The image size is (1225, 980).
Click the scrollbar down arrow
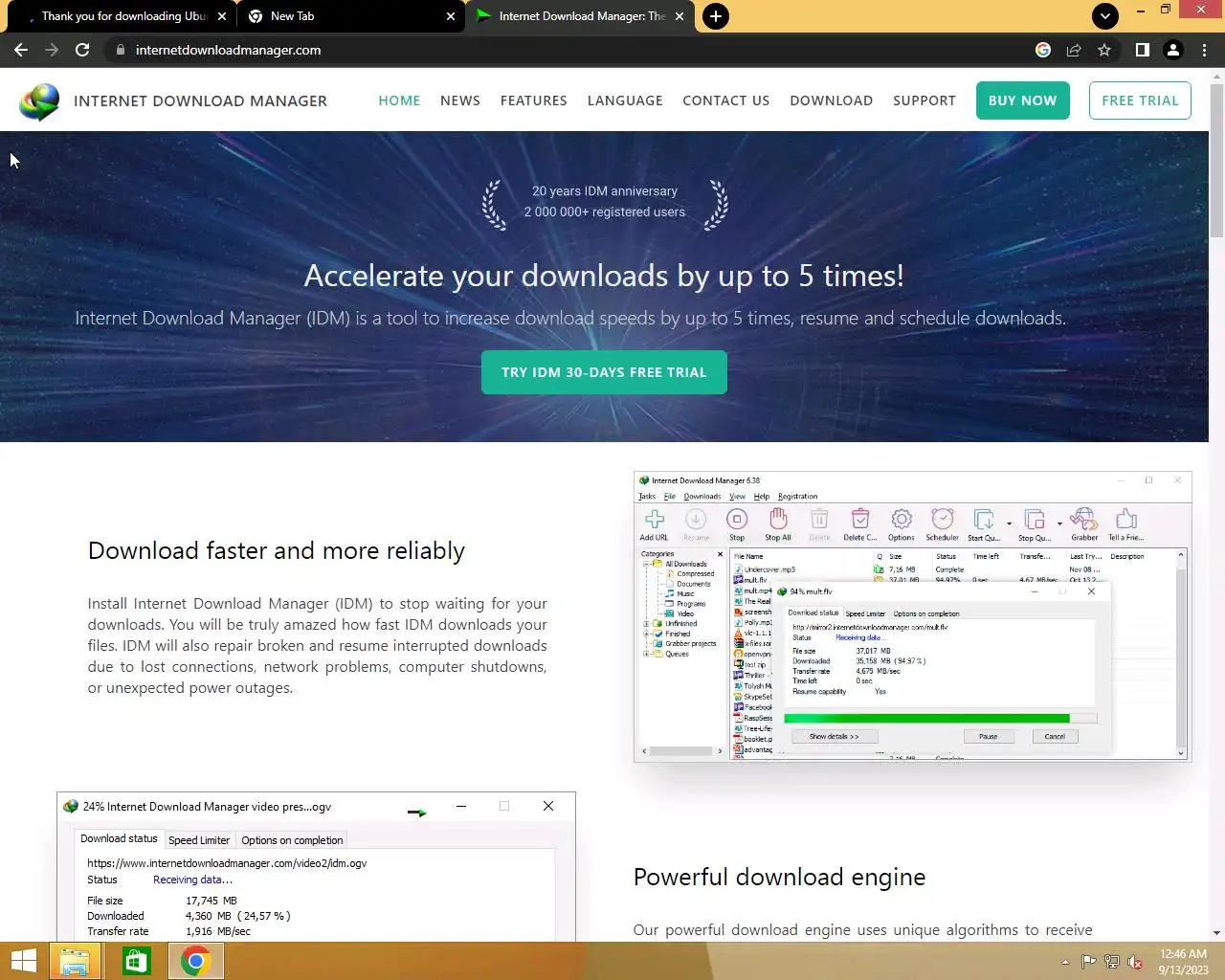pyautogui.click(x=1216, y=933)
